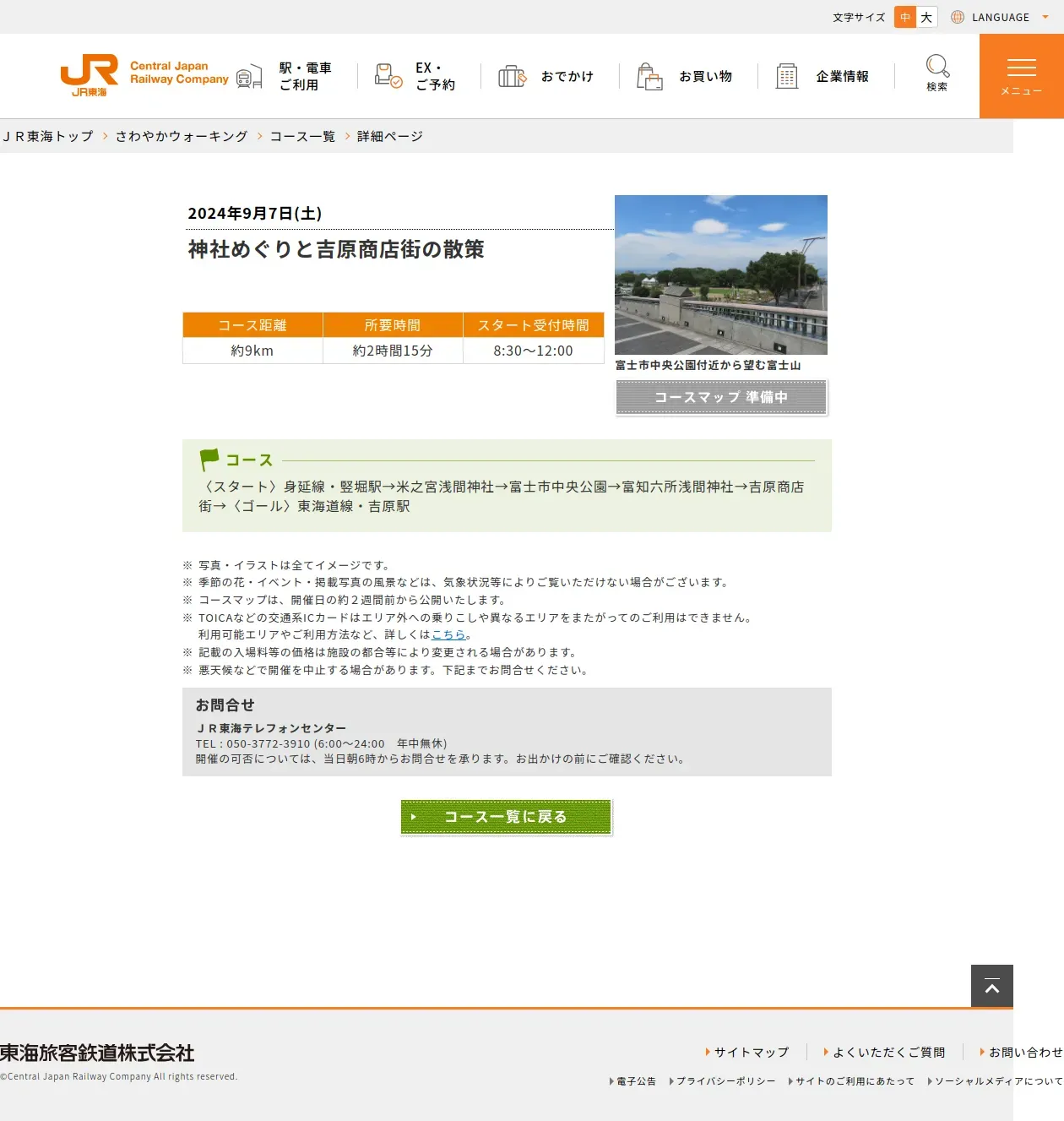Go to さわやかウォーキング breadcrumb

[x=182, y=136]
